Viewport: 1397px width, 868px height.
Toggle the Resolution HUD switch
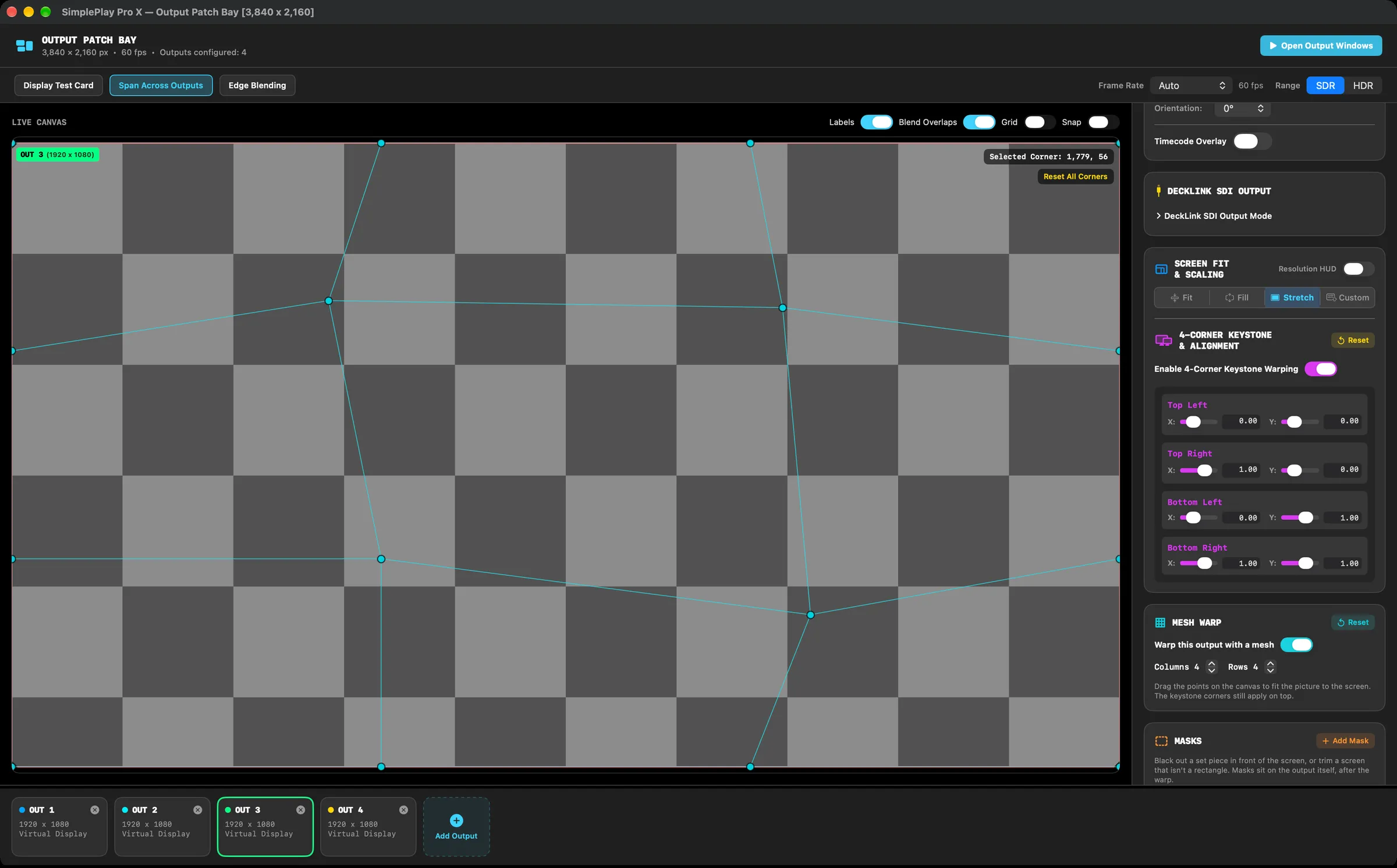tap(1358, 269)
